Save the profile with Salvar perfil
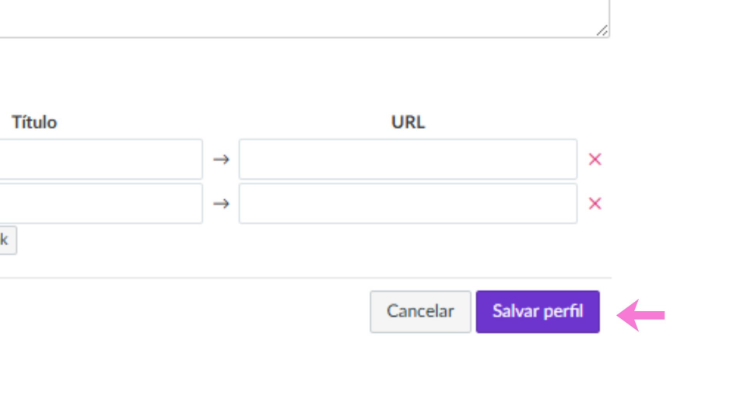Screen dimensions: 747x420 (x=537, y=311)
